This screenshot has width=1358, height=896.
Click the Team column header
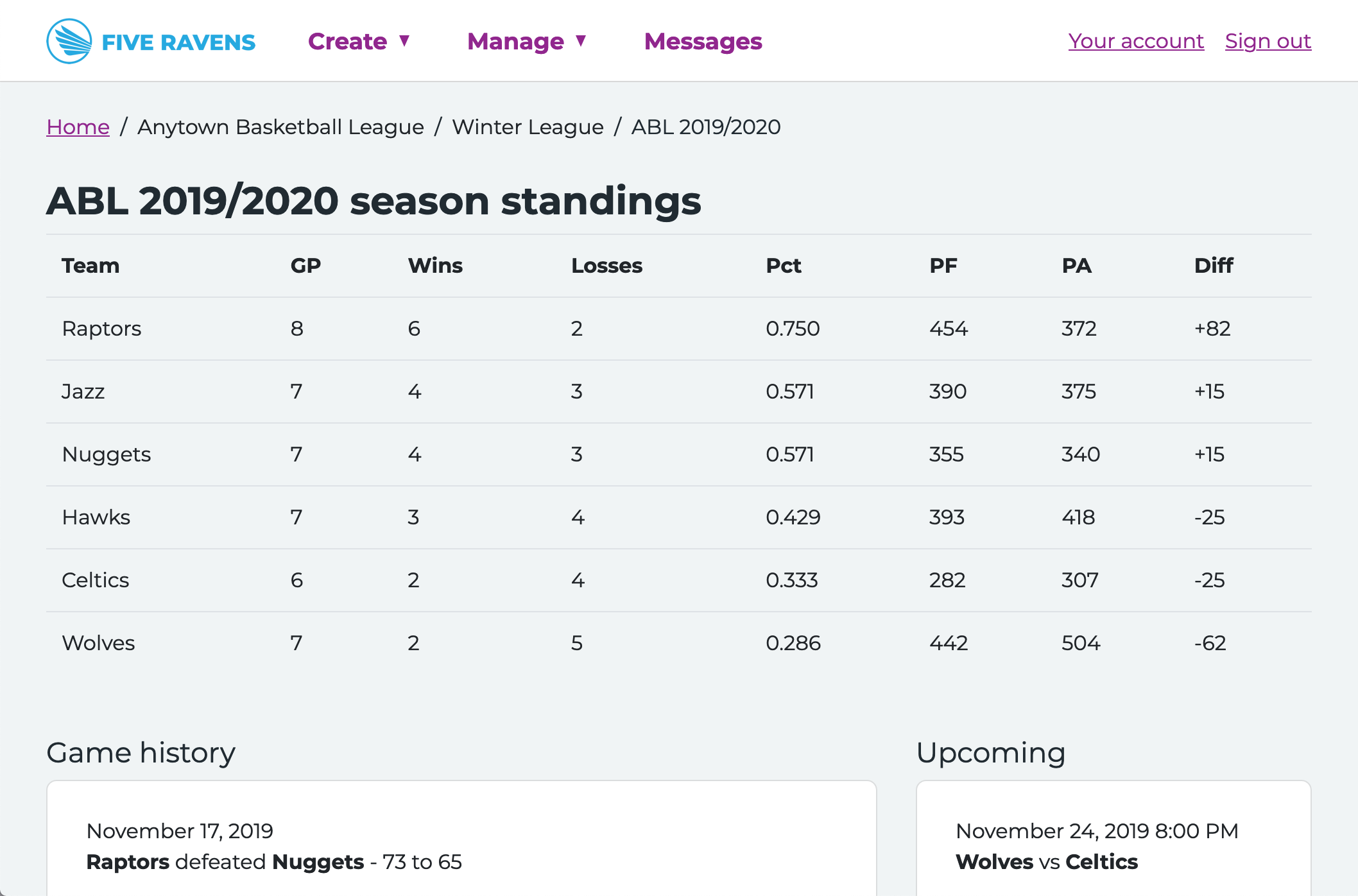(90, 266)
